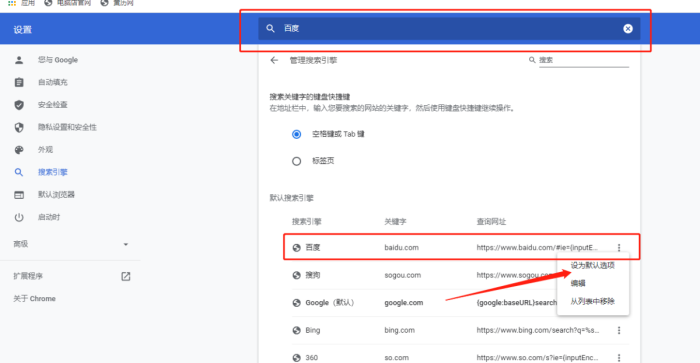700x363 pixels.
Task: Click the Default browser window icon
Action: click(x=19, y=195)
